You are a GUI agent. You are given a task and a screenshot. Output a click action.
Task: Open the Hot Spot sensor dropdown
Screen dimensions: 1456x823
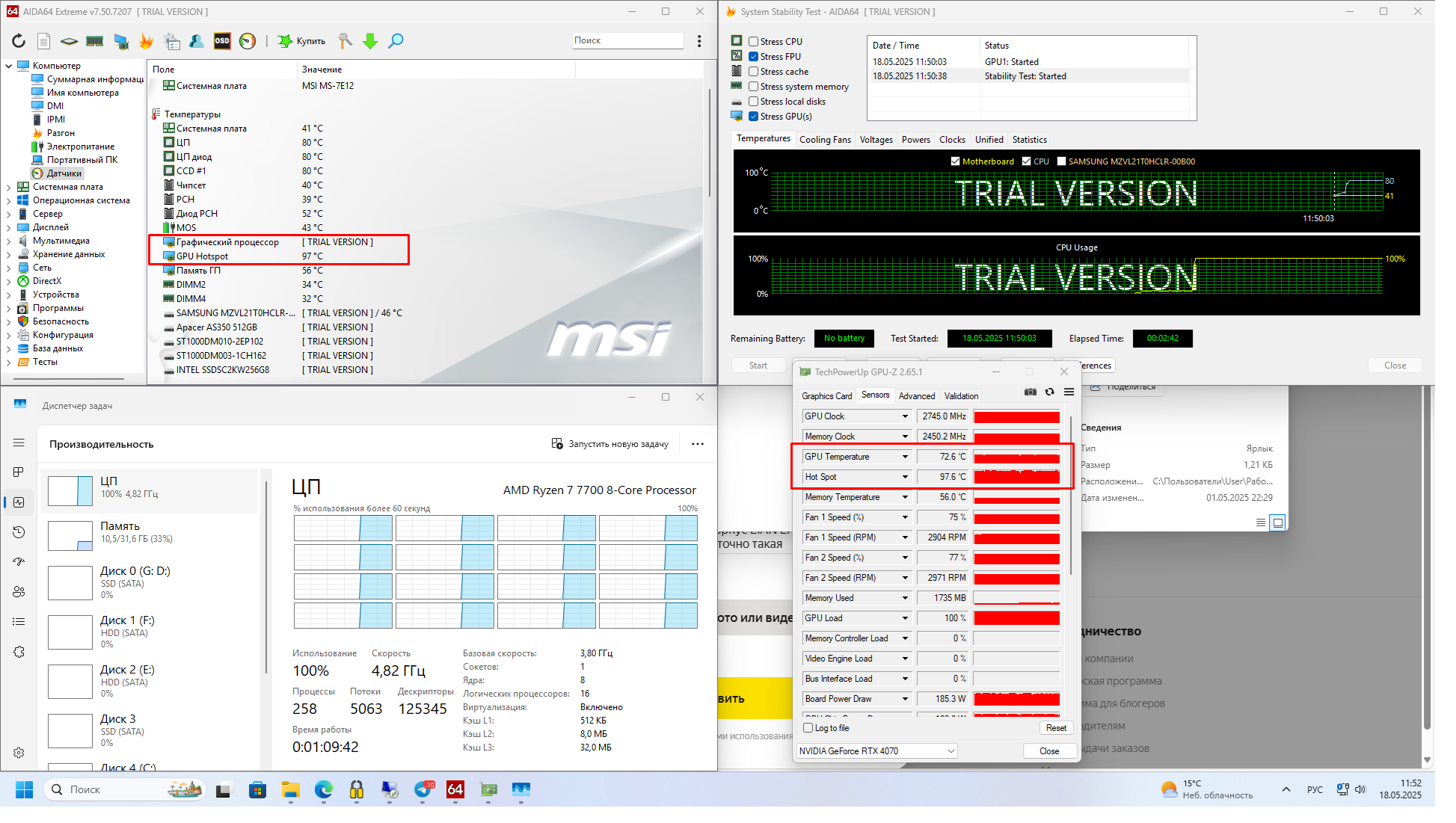(905, 477)
